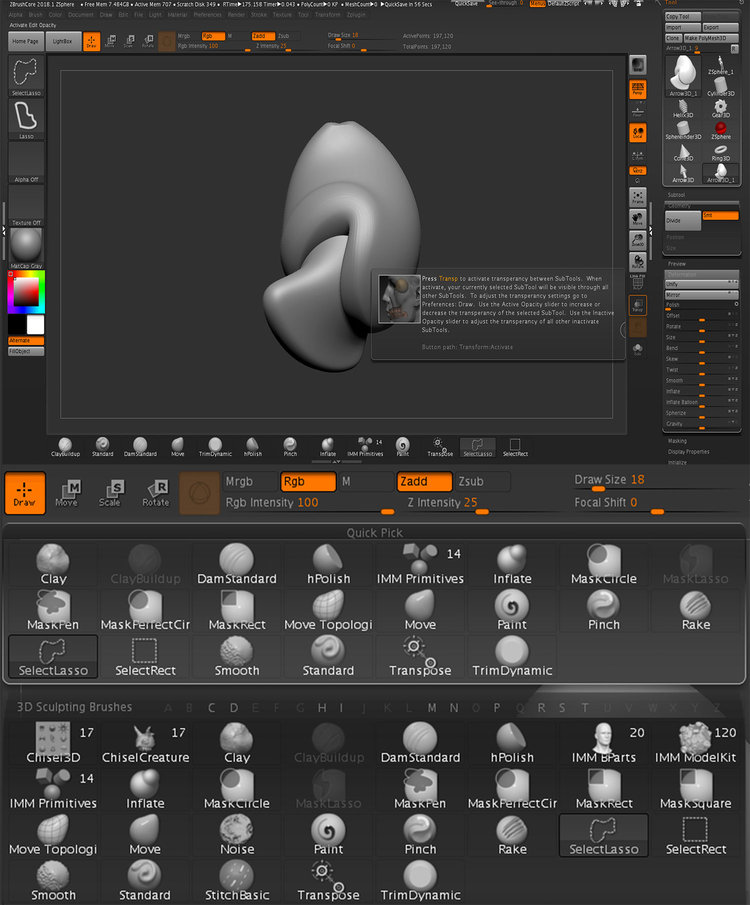Select the red ZSphere tool
The image size is (750, 905).
click(x=721, y=130)
